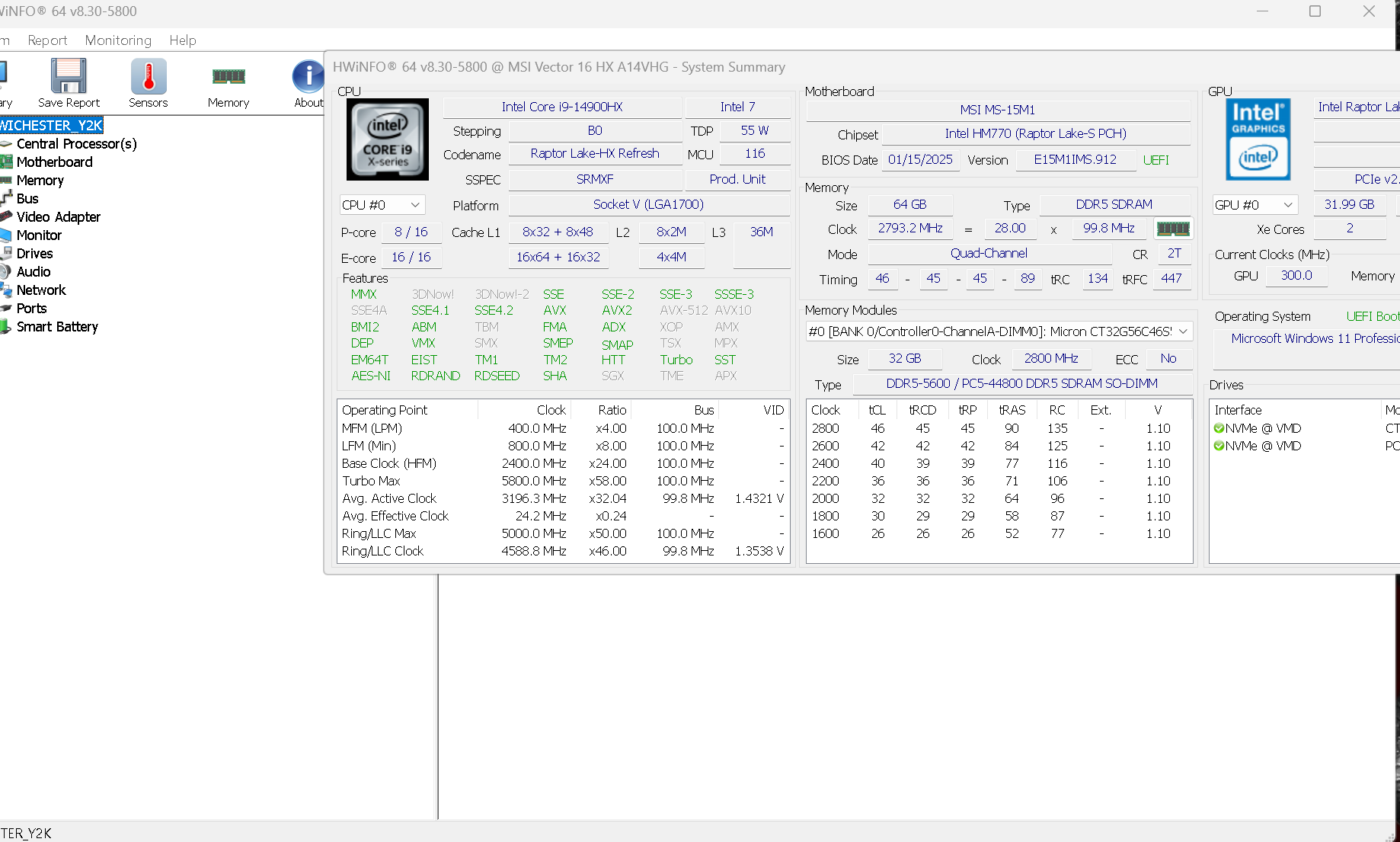Click the Audio tree icon
Image resolution: width=1400 pixels, height=842 pixels.
[5, 271]
